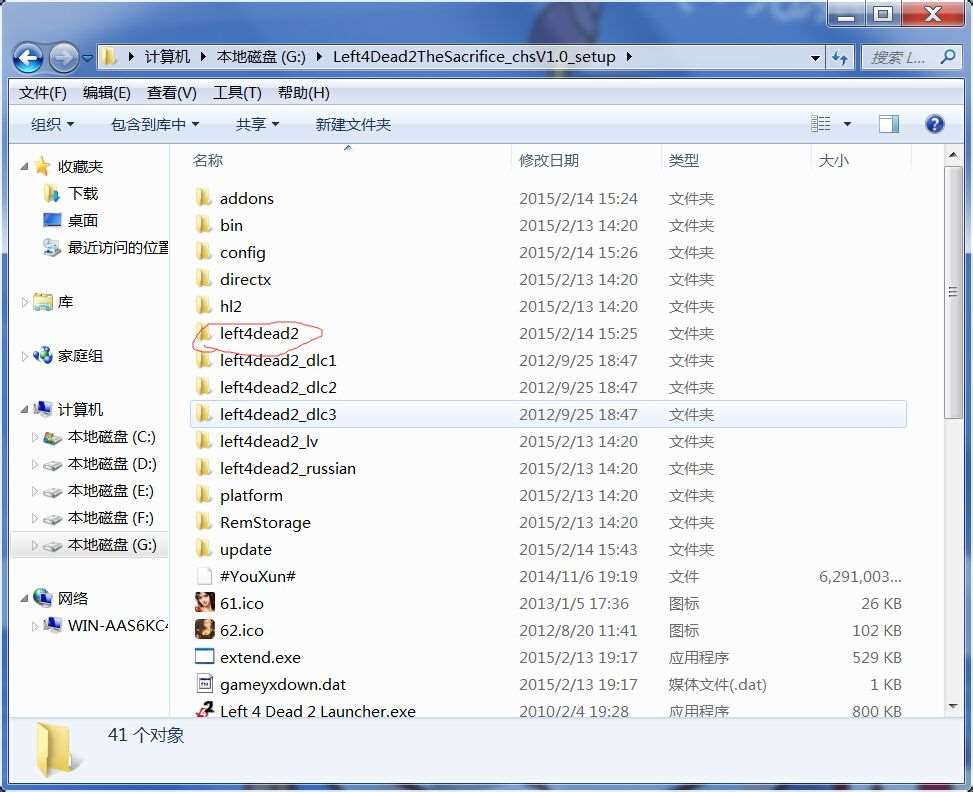Select Left 4 Dead 2 Launcher.exe
Image resolution: width=973 pixels, height=792 pixels.
(318, 711)
